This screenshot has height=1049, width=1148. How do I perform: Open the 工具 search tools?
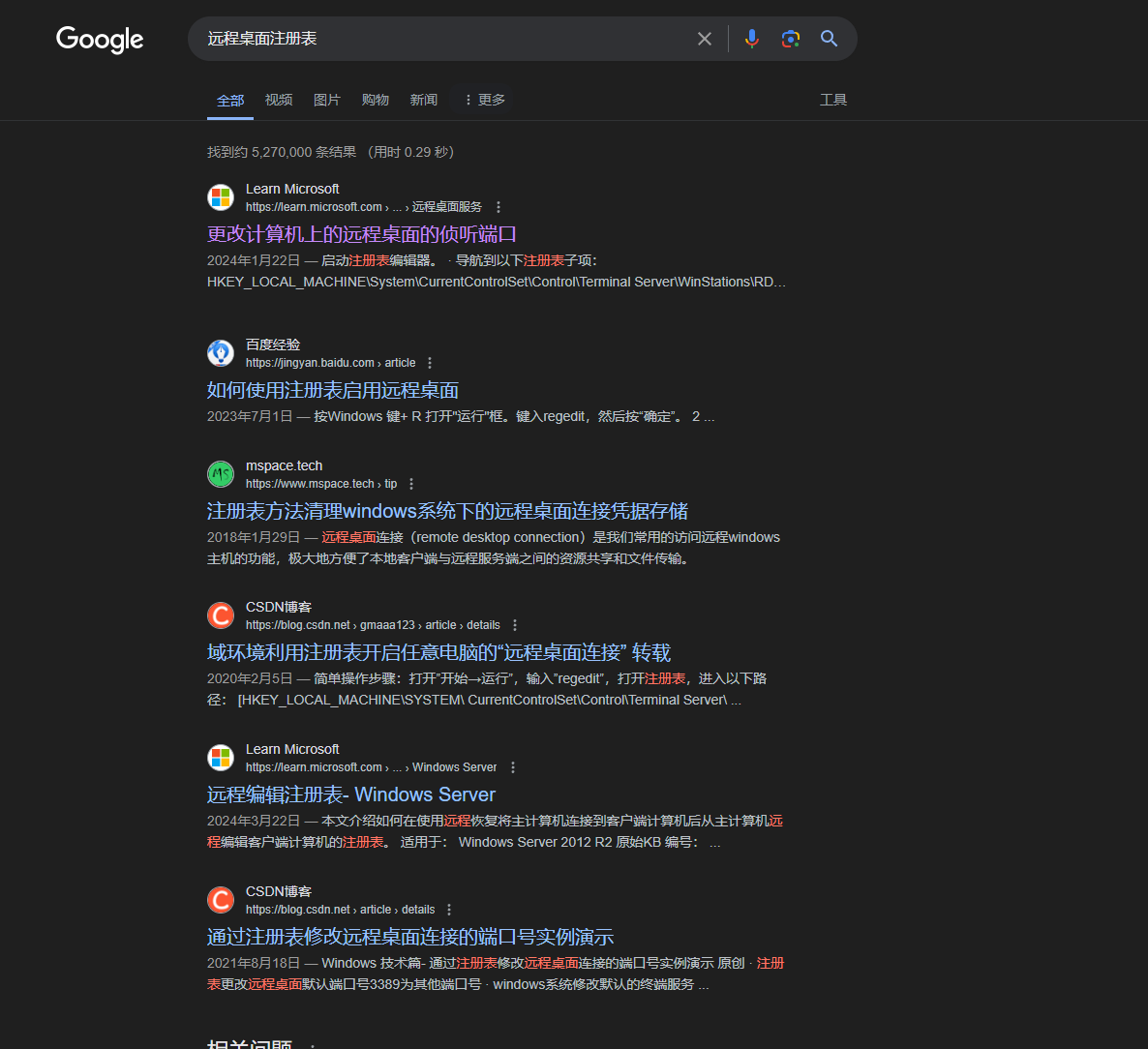833,100
